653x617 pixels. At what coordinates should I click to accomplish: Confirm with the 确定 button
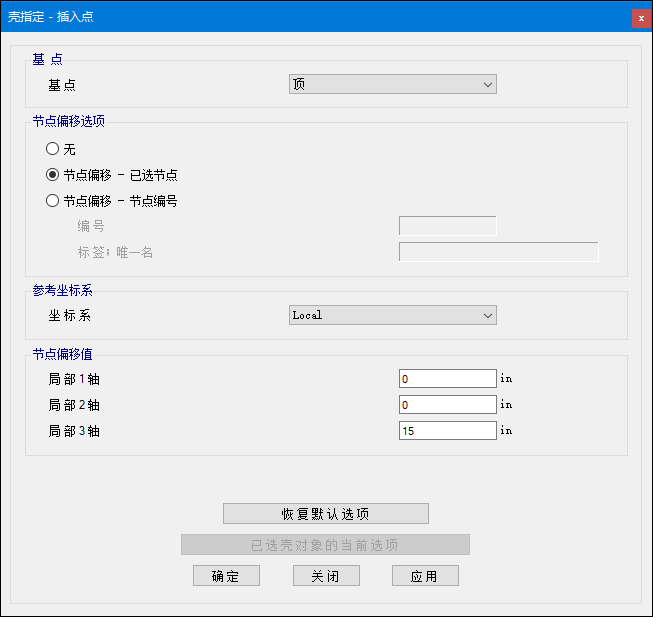pos(226,576)
